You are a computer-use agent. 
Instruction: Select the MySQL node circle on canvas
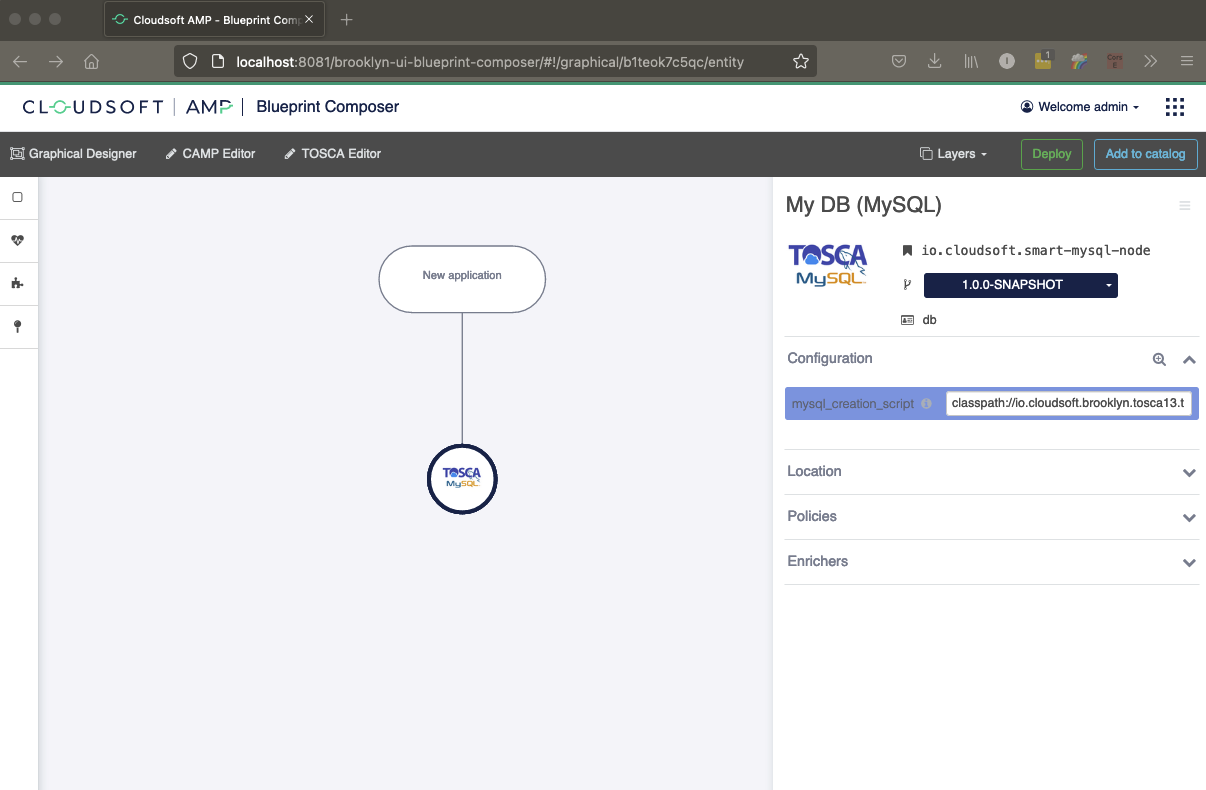(462, 479)
